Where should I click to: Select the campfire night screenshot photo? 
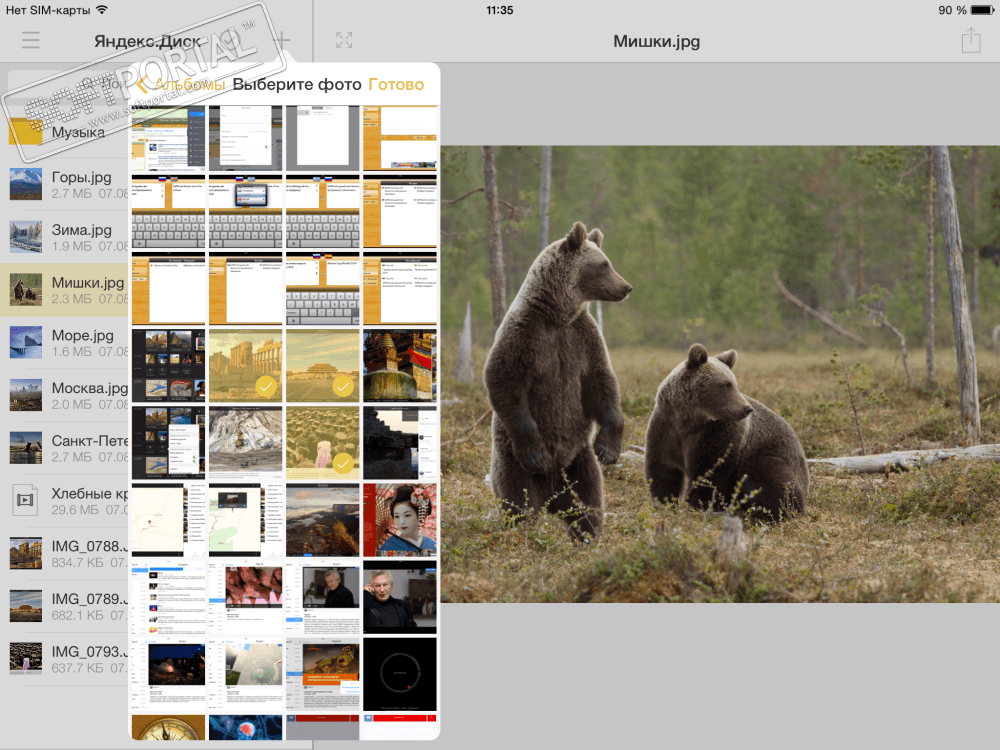pos(168,675)
